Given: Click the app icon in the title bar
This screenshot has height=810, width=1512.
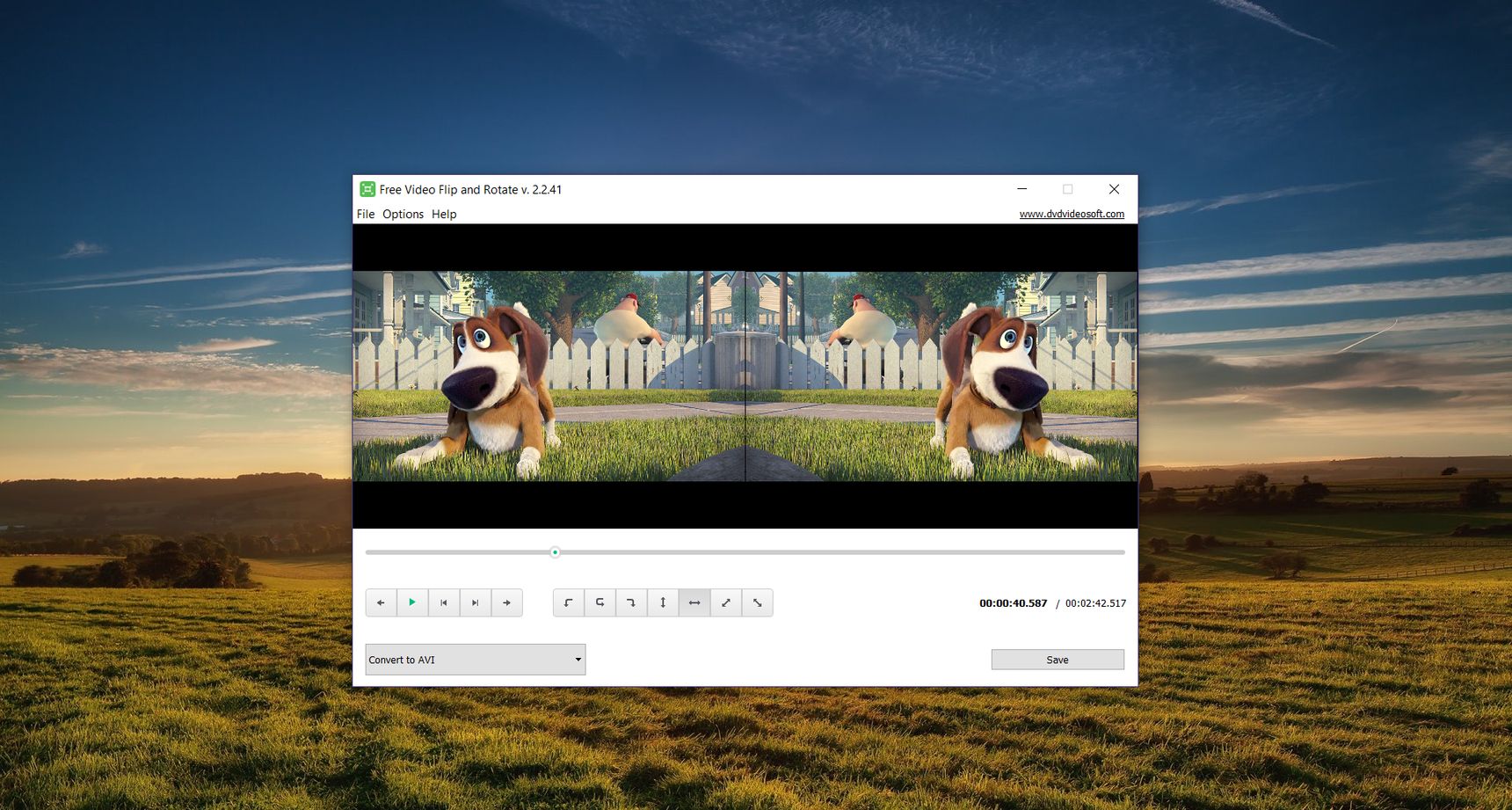Looking at the screenshot, I should [367, 189].
